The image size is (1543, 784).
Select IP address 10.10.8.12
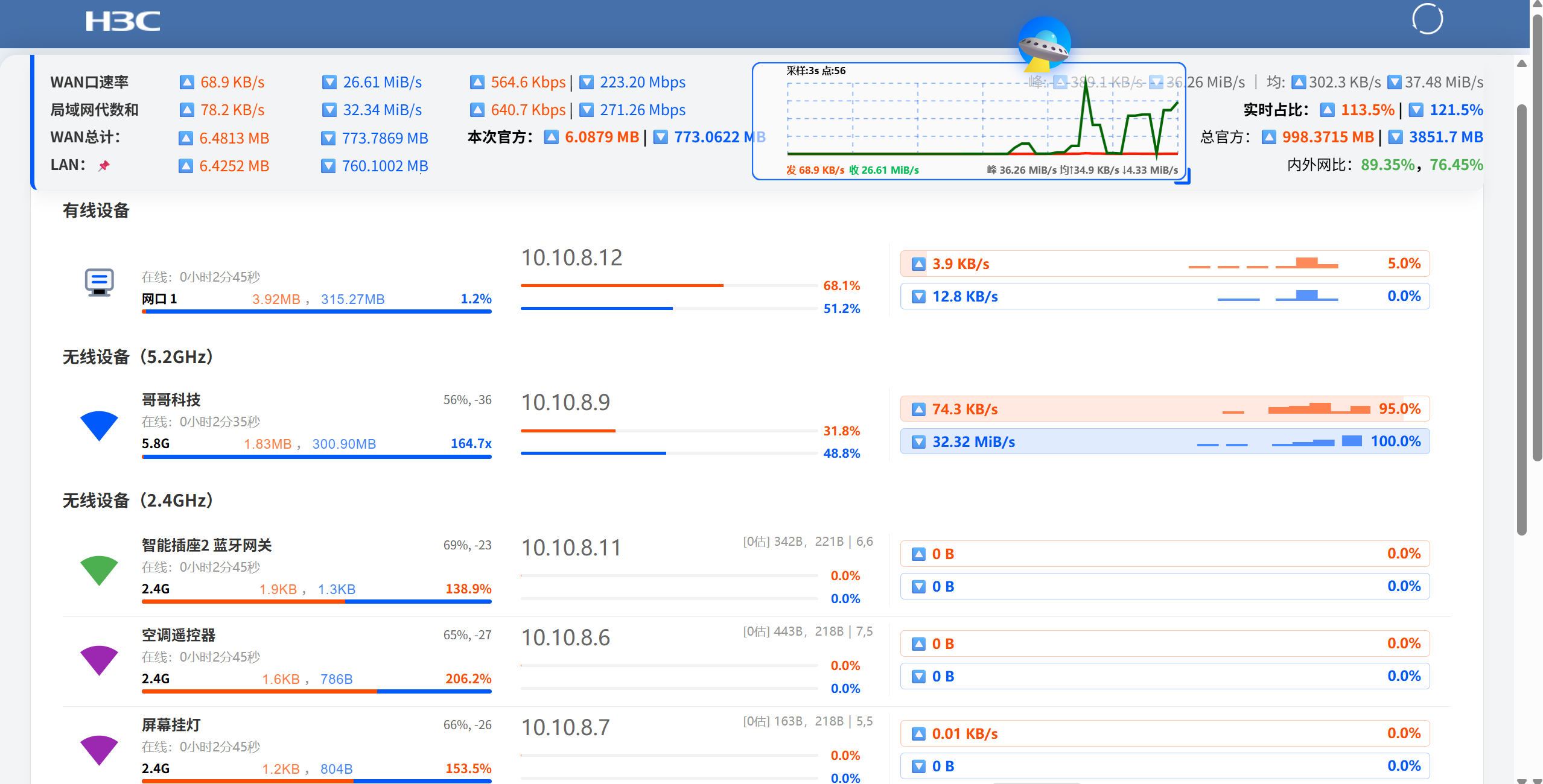tap(571, 258)
